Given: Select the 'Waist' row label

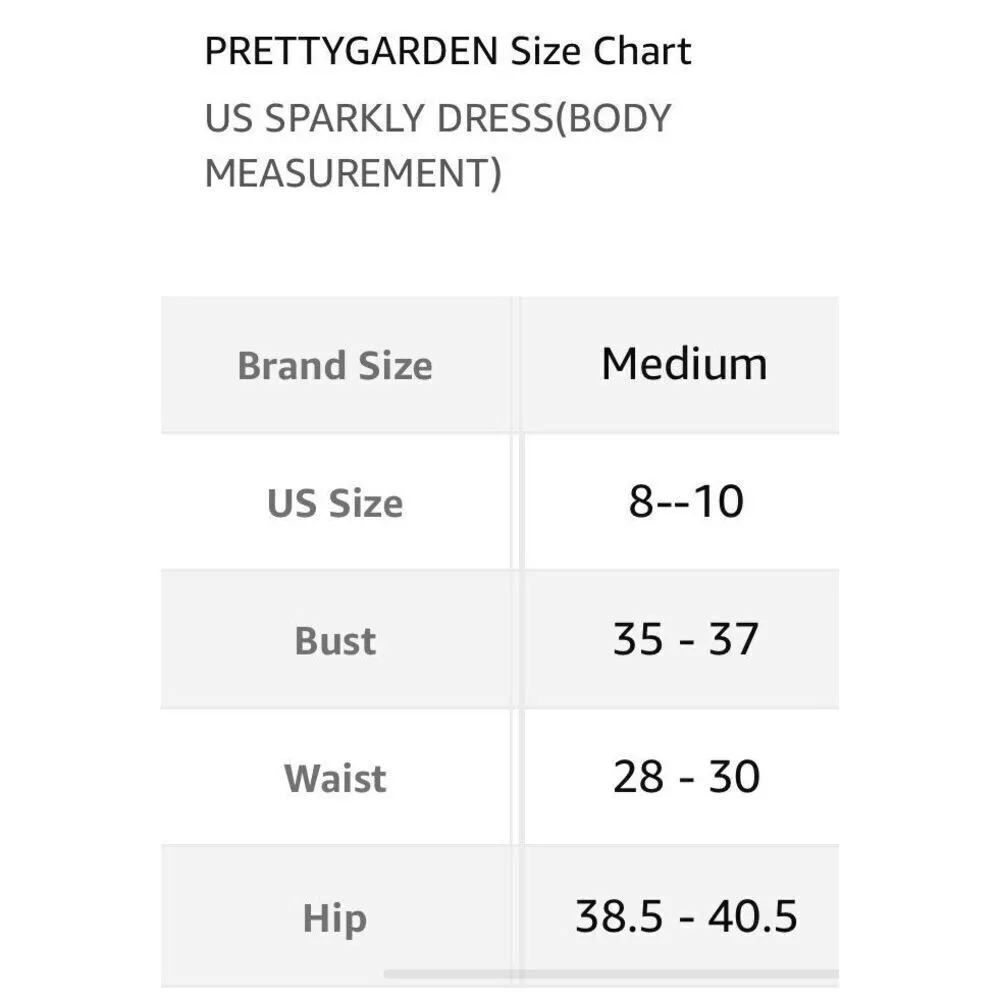Looking at the screenshot, I should (335, 778).
